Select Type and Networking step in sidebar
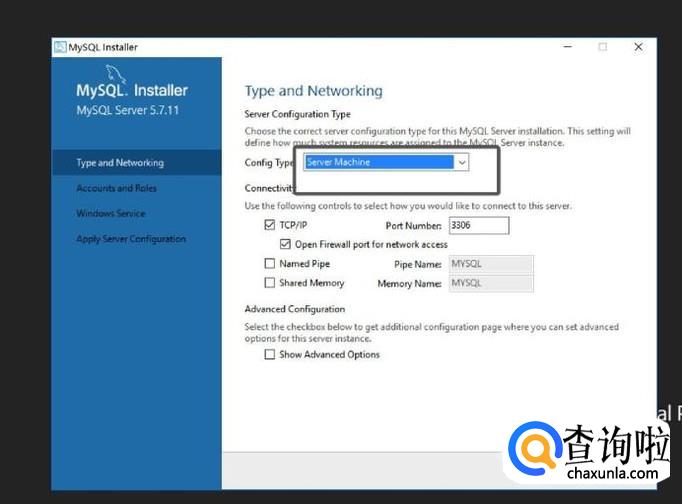This screenshot has width=682, height=504. 137,163
